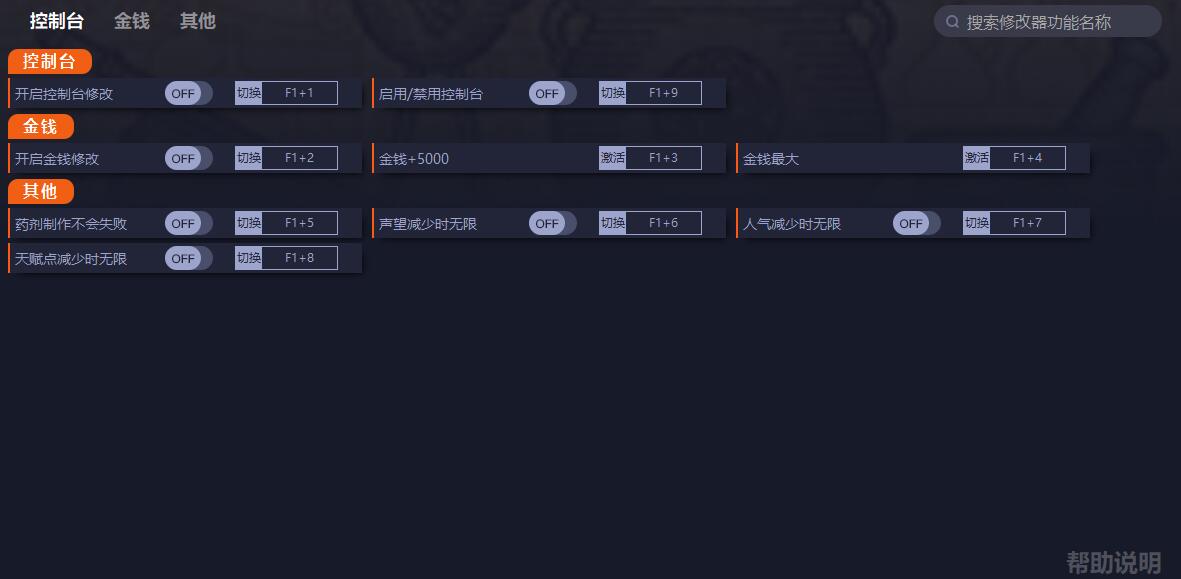This screenshot has width=1181, height=579.
Task: Click the F1+1 hotkey box
Action: pos(299,93)
